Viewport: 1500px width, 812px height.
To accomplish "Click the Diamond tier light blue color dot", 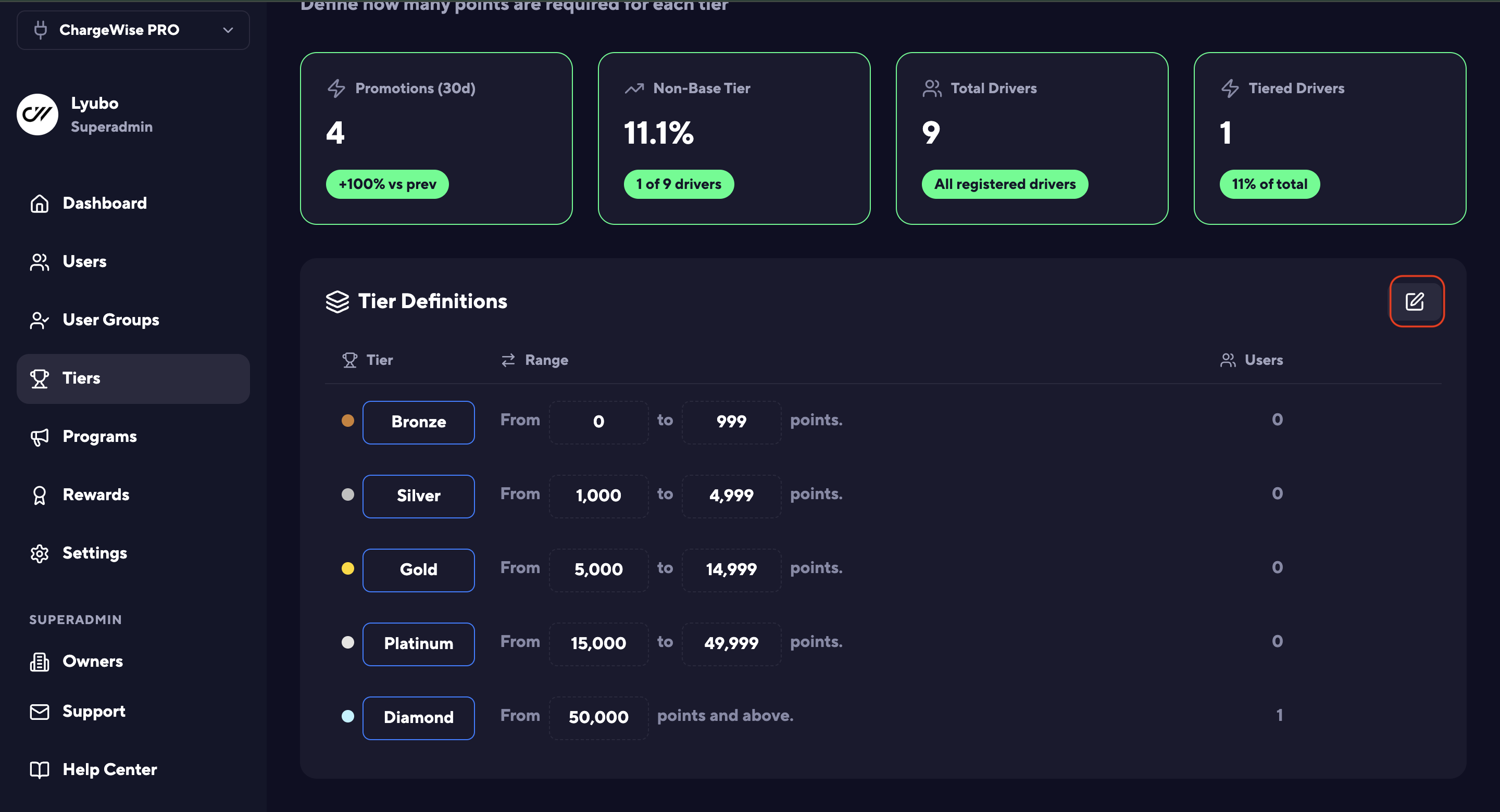I will [347, 716].
